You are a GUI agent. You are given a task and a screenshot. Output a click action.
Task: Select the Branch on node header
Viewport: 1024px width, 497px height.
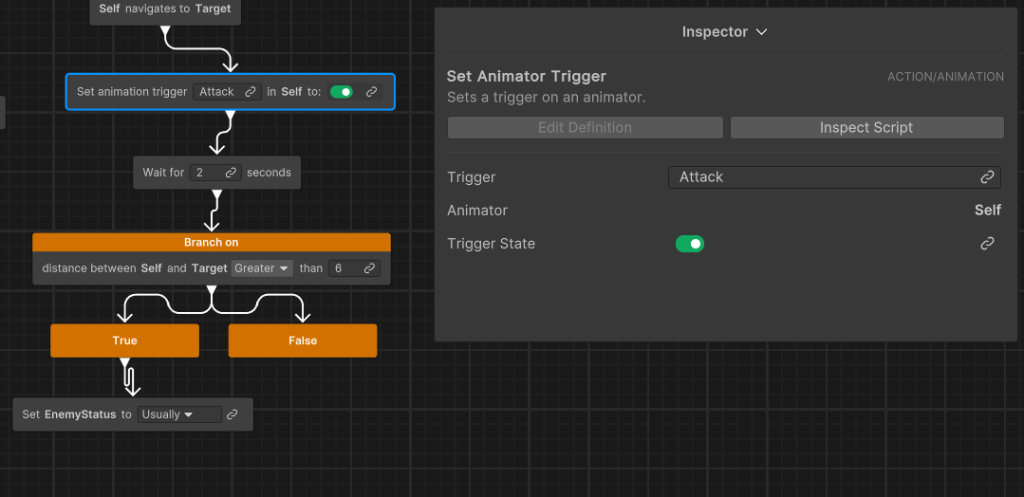(x=211, y=242)
